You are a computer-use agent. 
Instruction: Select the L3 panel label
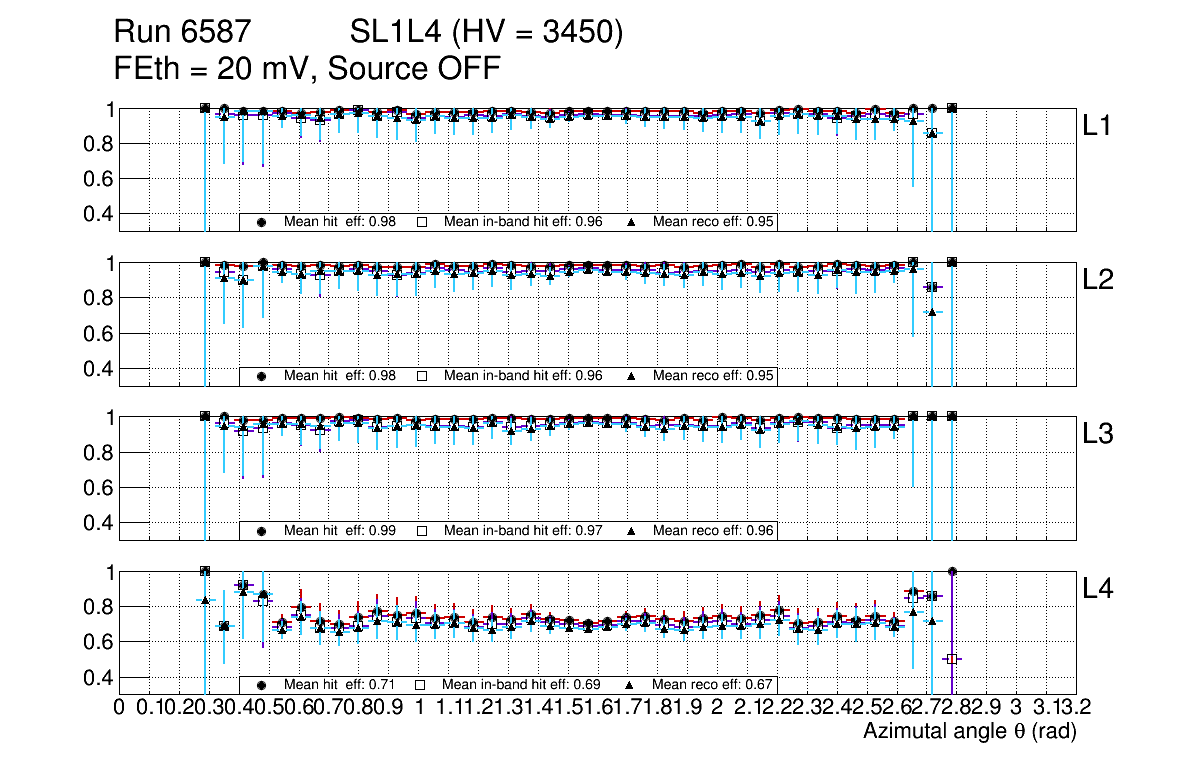(1098, 435)
